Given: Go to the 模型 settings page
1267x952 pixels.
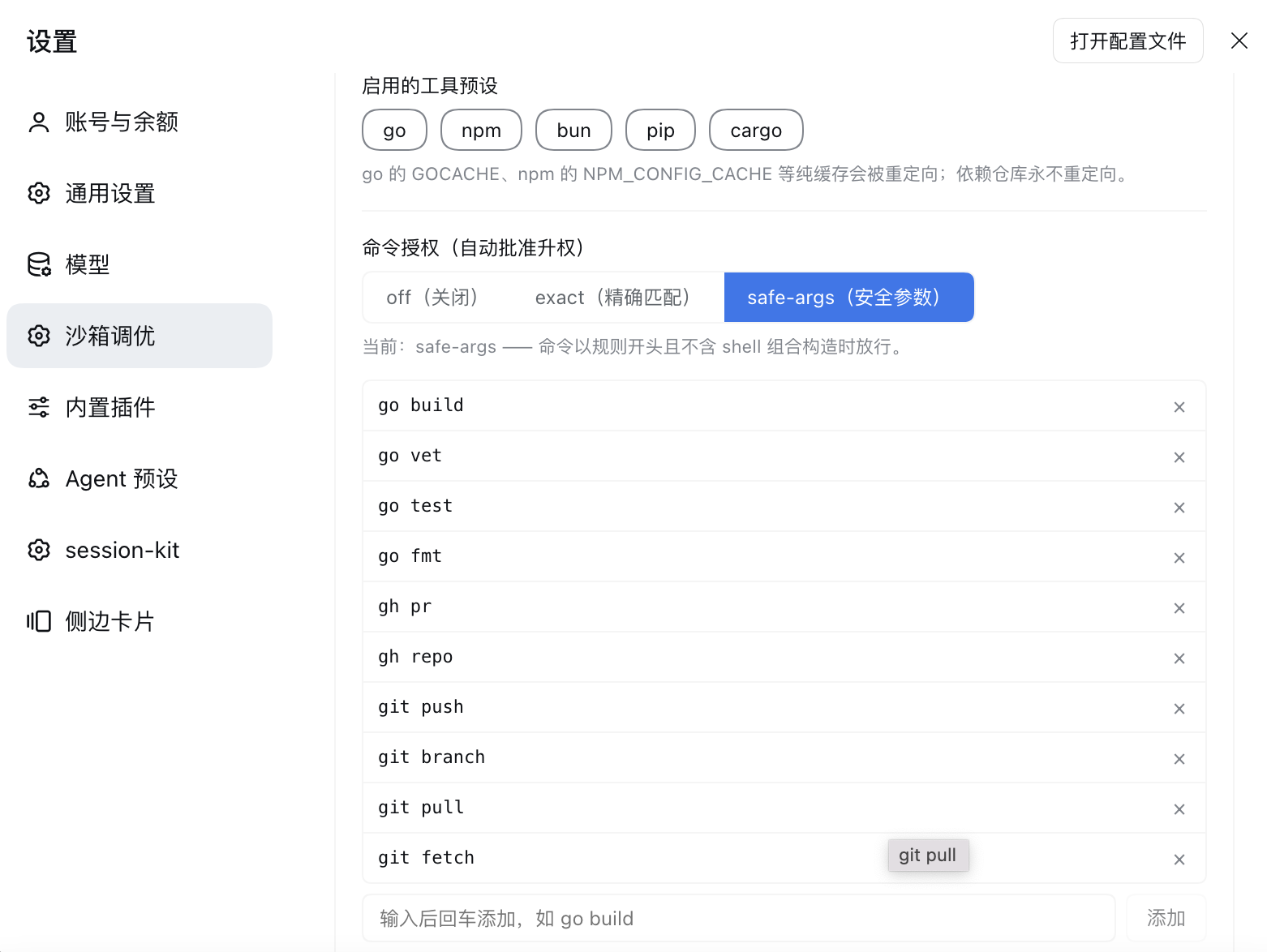Looking at the screenshot, I should click(x=140, y=264).
